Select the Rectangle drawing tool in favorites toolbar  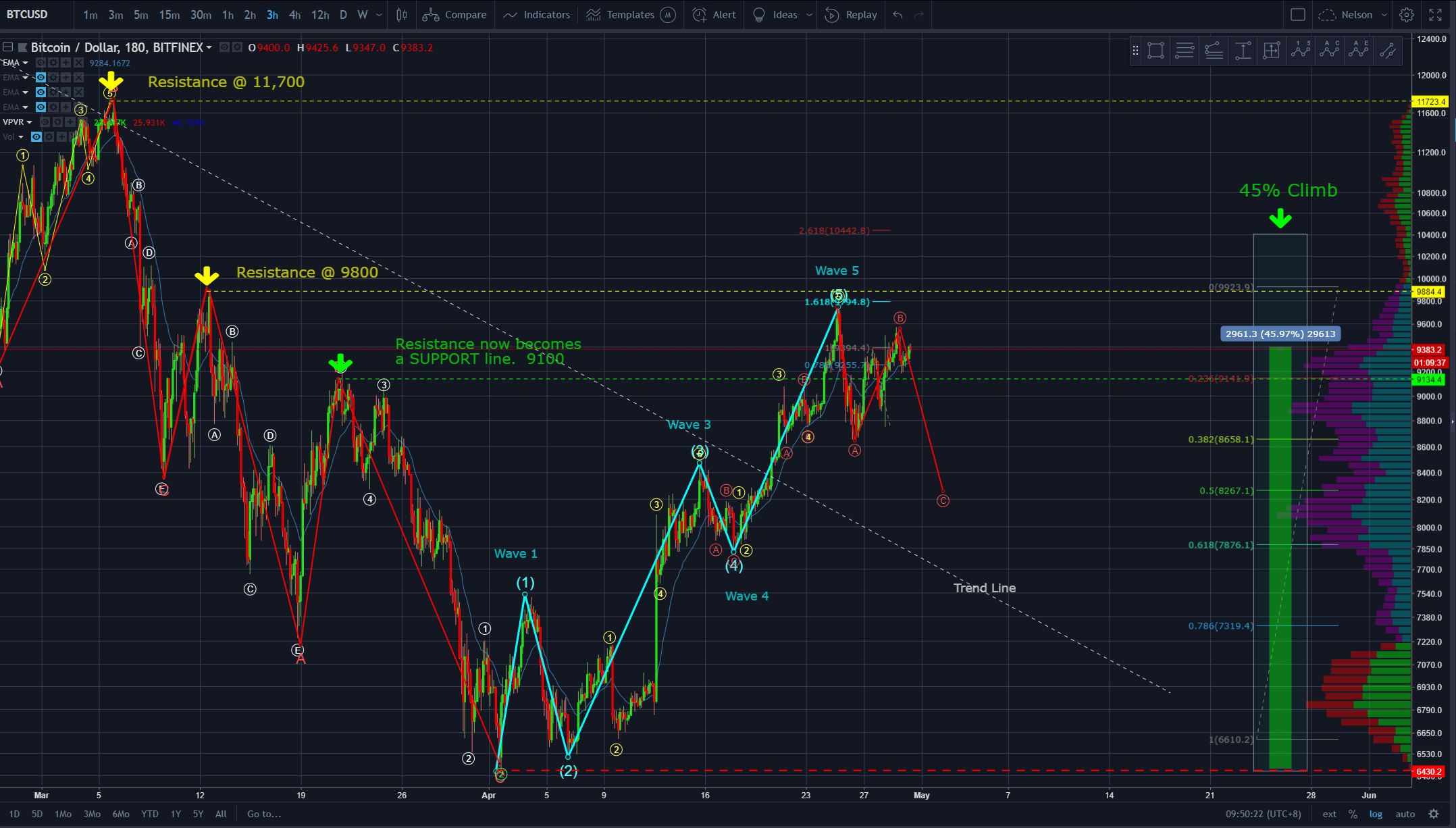(1155, 51)
